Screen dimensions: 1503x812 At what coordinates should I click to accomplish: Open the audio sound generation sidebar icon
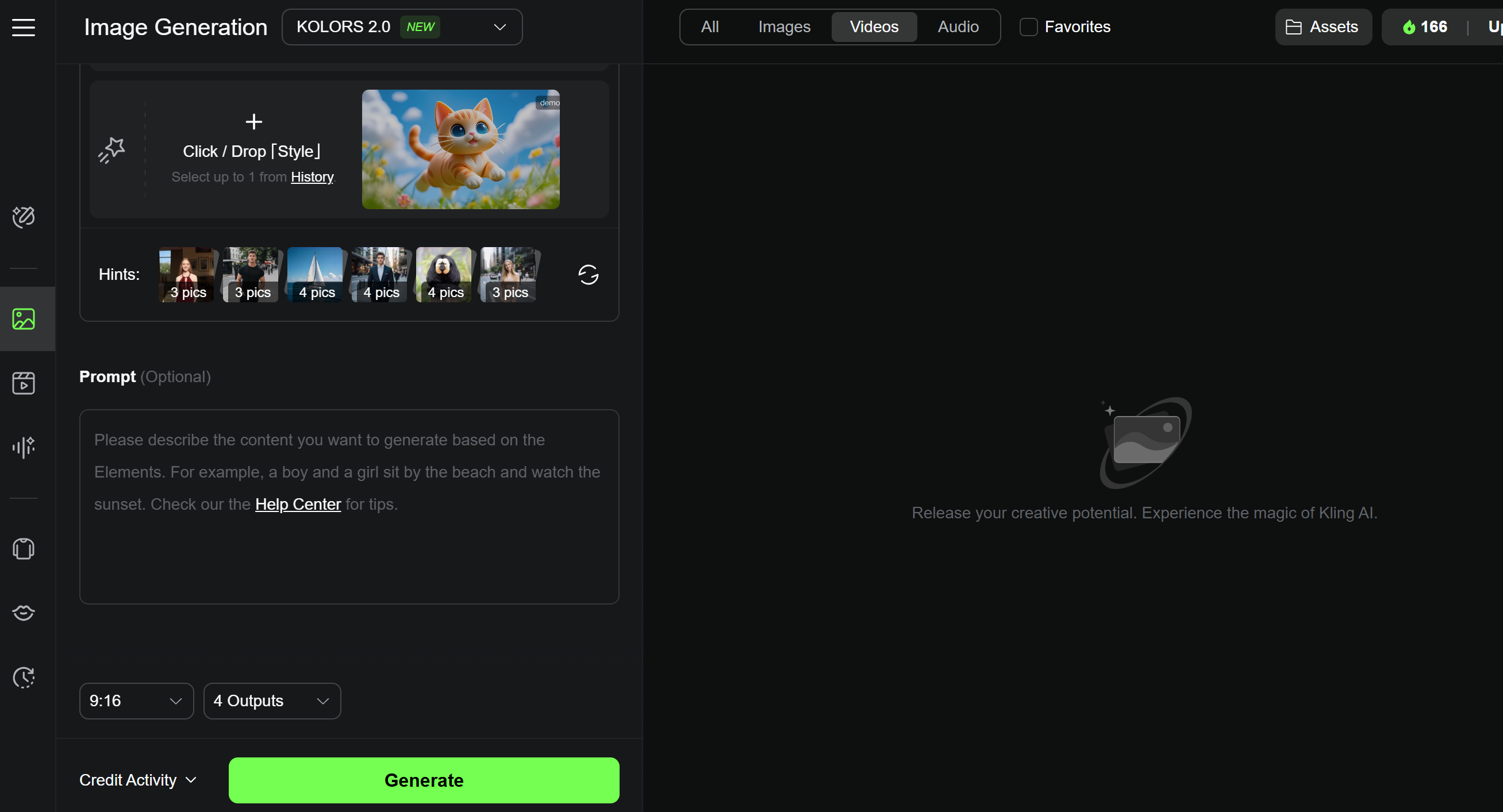point(24,448)
